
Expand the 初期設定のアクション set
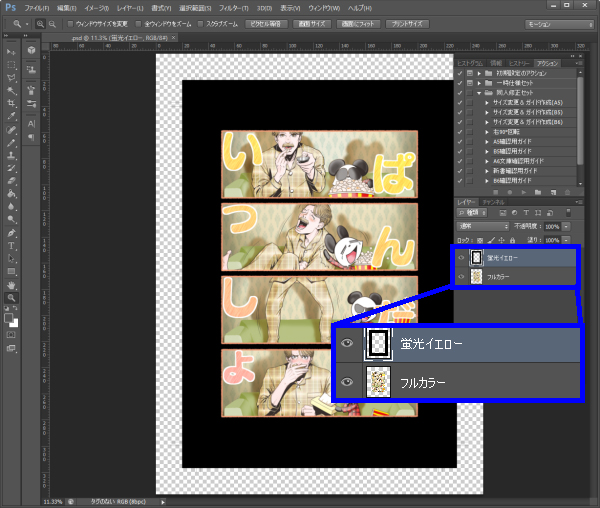click(479, 73)
